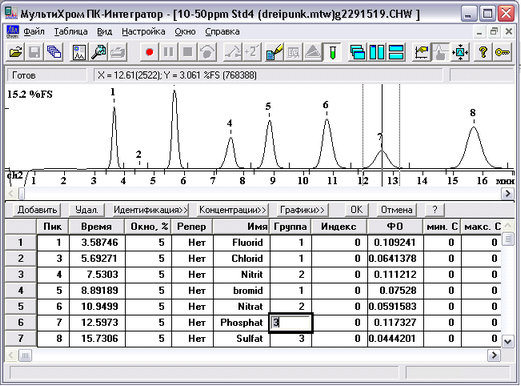Select time value 12.5973

(x=97, y=322)
